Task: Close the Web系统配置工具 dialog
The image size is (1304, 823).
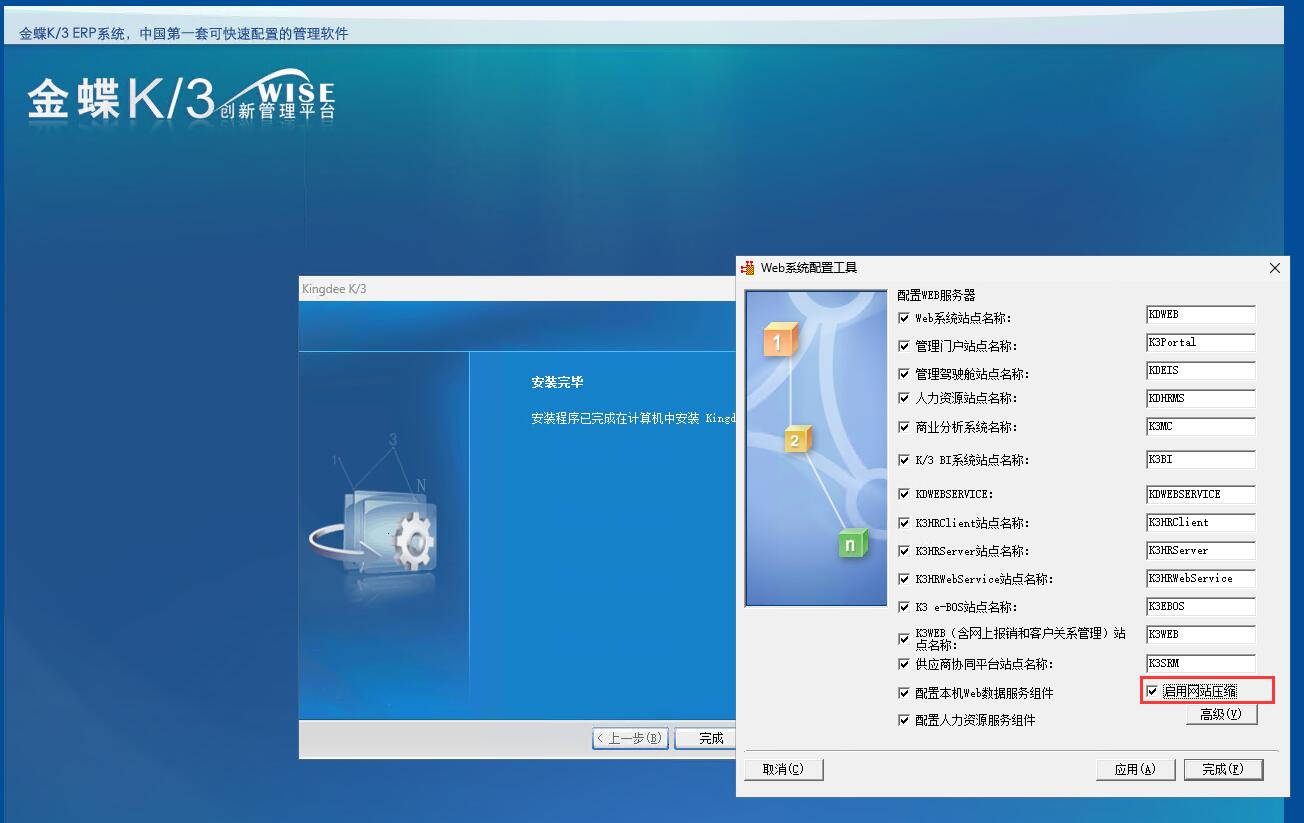Action: 1274,268
